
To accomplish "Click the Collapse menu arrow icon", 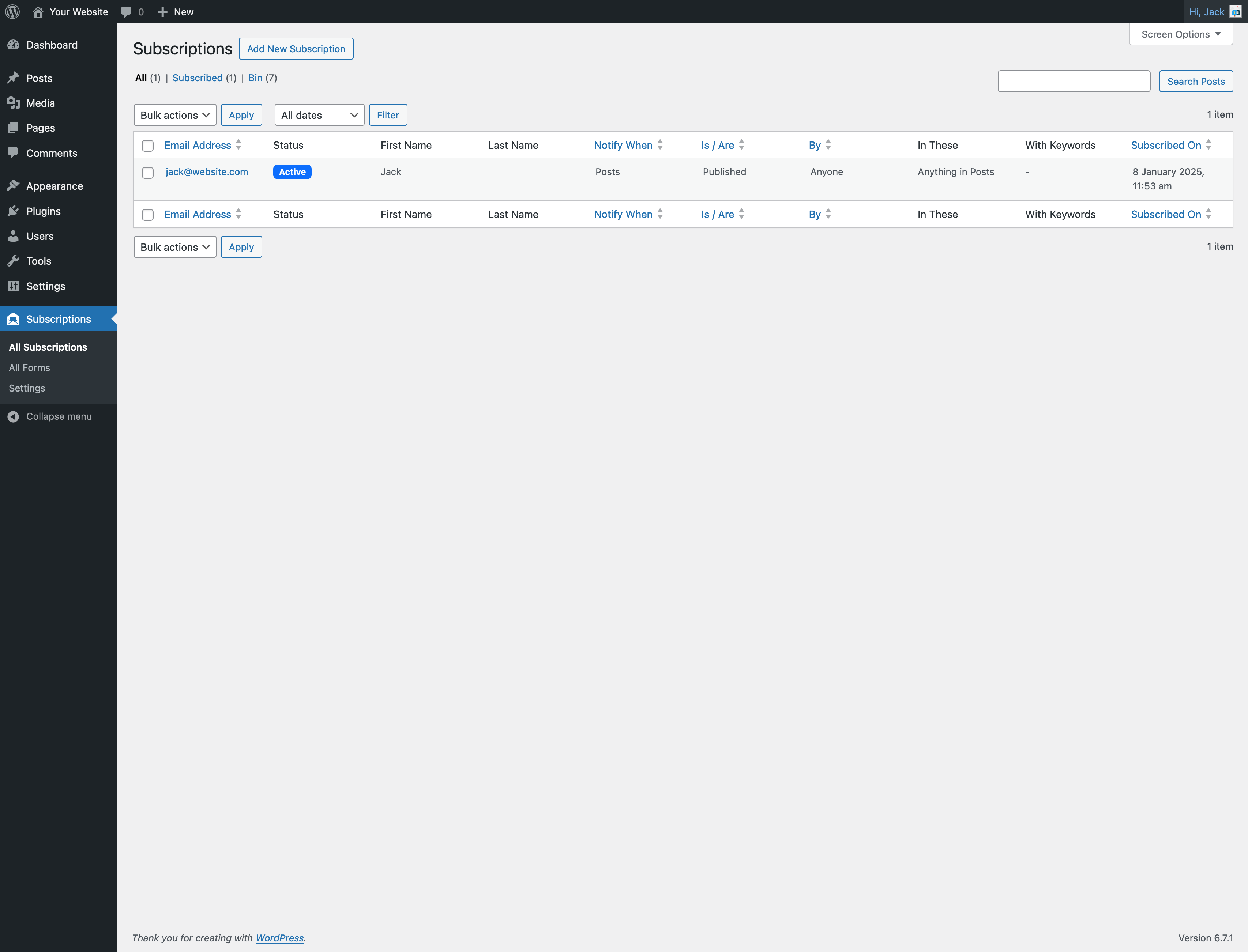I will click(x=14, y=416).
